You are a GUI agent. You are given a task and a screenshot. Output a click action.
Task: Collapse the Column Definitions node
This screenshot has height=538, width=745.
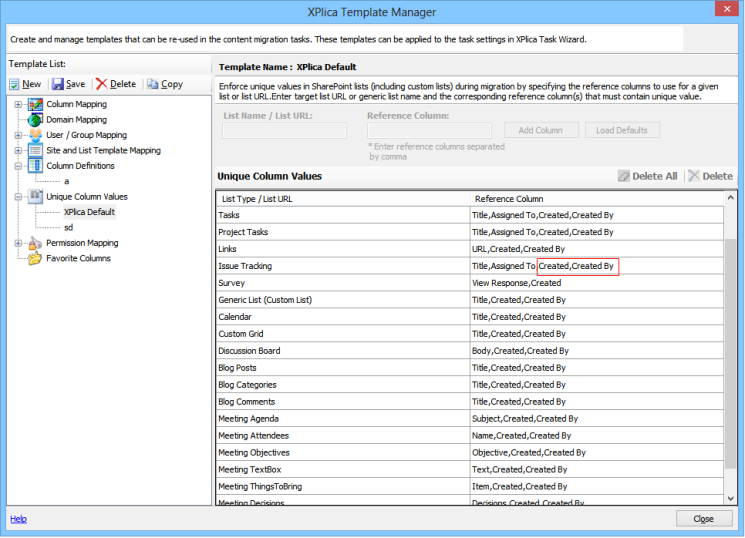click(18, 166)
